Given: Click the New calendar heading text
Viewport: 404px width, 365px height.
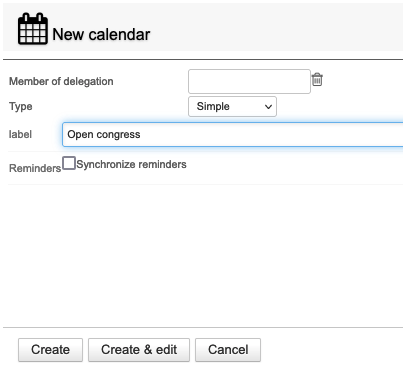Looking at the screenshot, I should tap(101, 34).
